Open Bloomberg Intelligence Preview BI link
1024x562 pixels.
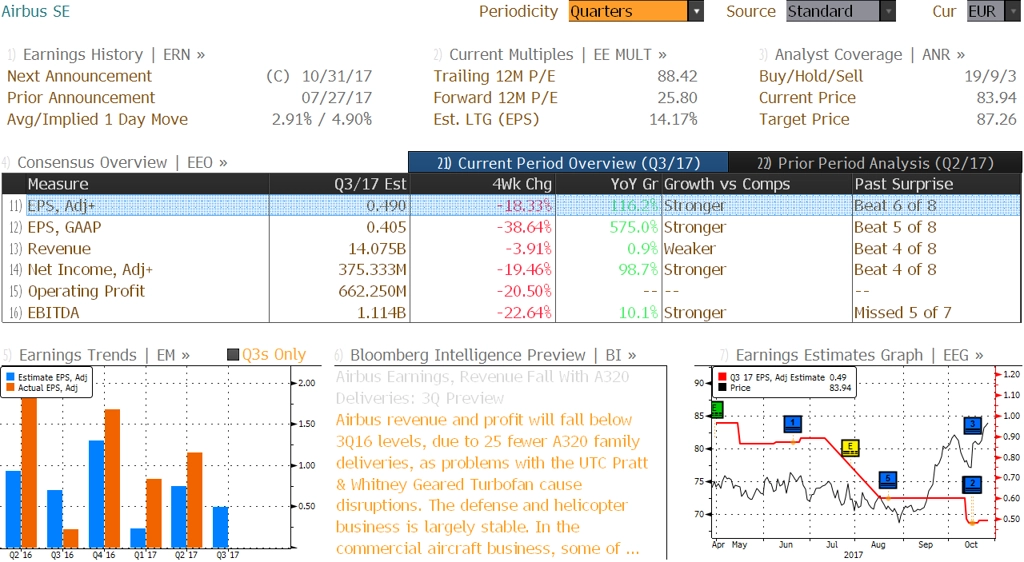click(x=493, y=355)
